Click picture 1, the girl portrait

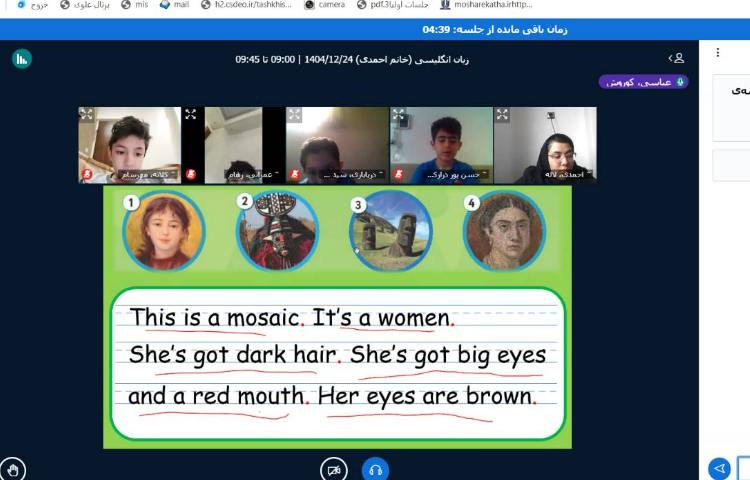164,231
